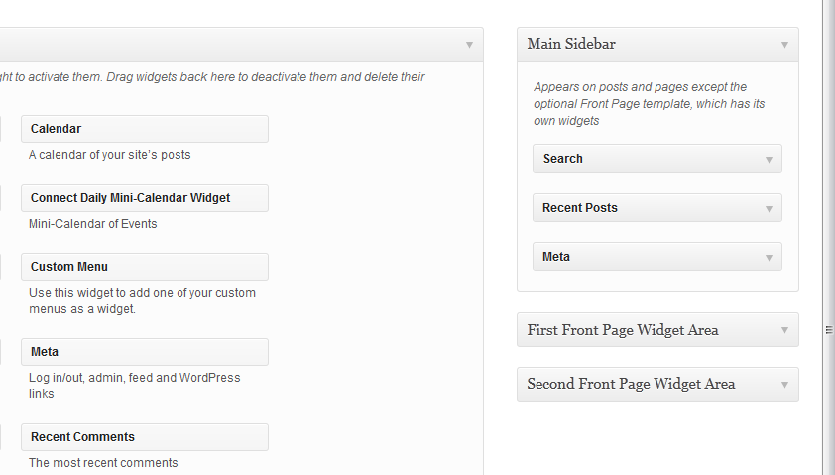Image resolution: width=835 pixels, height=475 pixels.
Task: Select the Recent Comments available widget
Action: tap(144, 437)
